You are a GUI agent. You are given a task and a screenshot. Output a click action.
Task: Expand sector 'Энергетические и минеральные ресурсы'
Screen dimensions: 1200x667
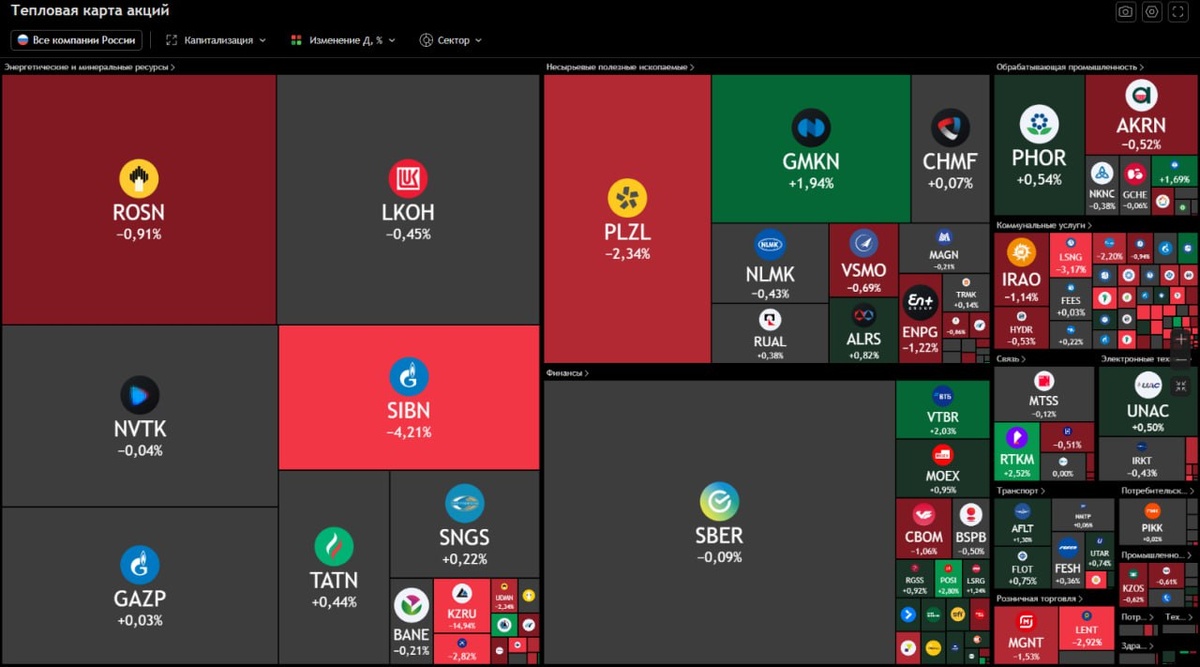tap(90, 67)
